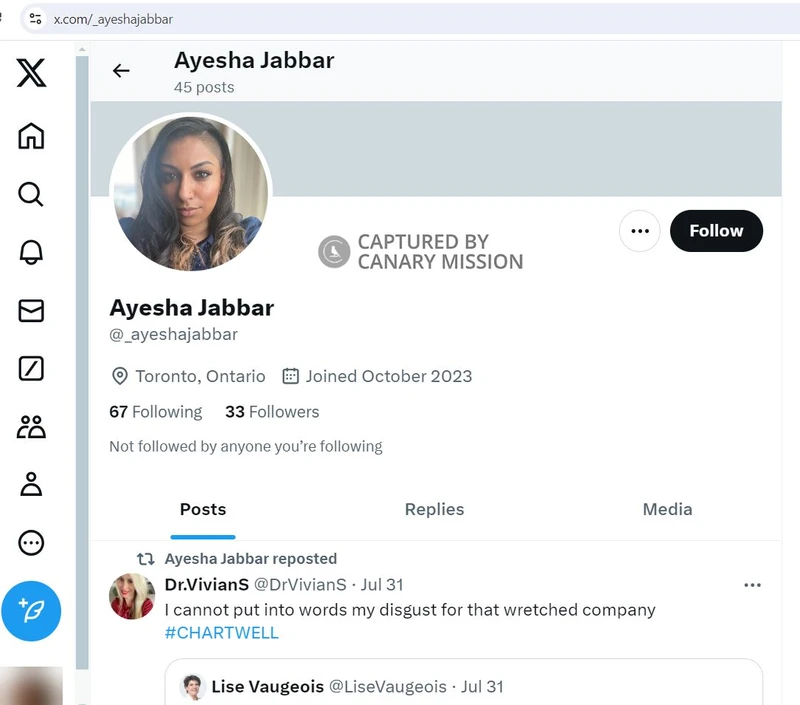Open the Explore search icon
This screenshot has width=800, height=705.
click(30, 195)
